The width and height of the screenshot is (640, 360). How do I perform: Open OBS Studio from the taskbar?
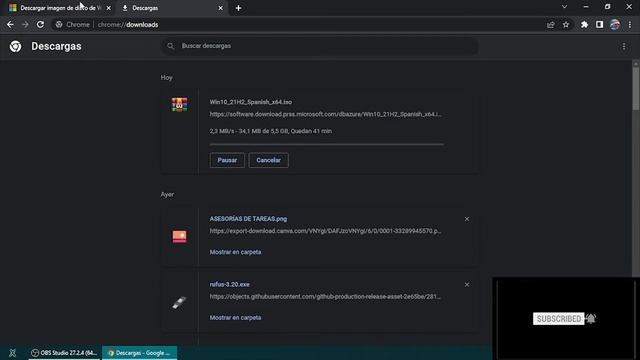tap(64, 353)
